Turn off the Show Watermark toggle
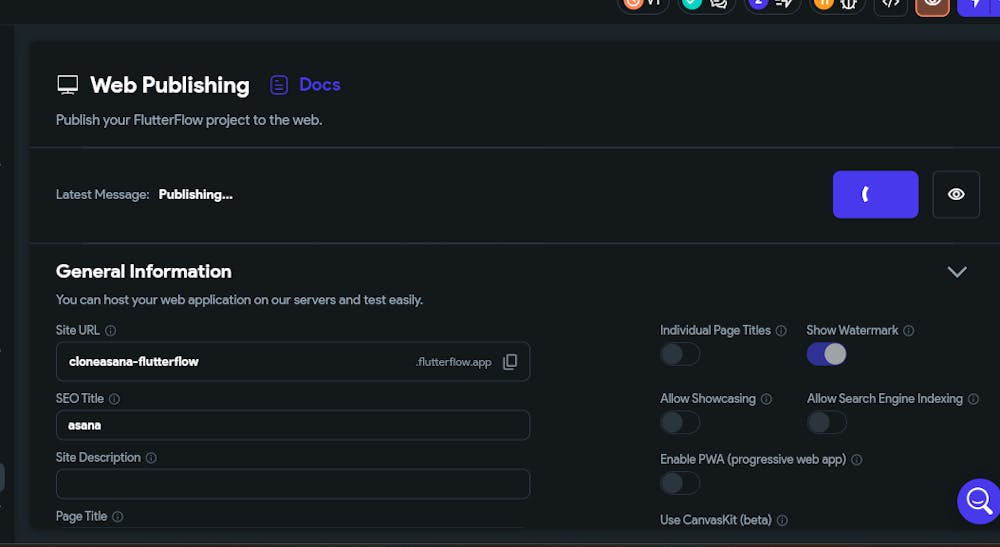The height and width of the screenshot is (547, 1000). point(827,354)
